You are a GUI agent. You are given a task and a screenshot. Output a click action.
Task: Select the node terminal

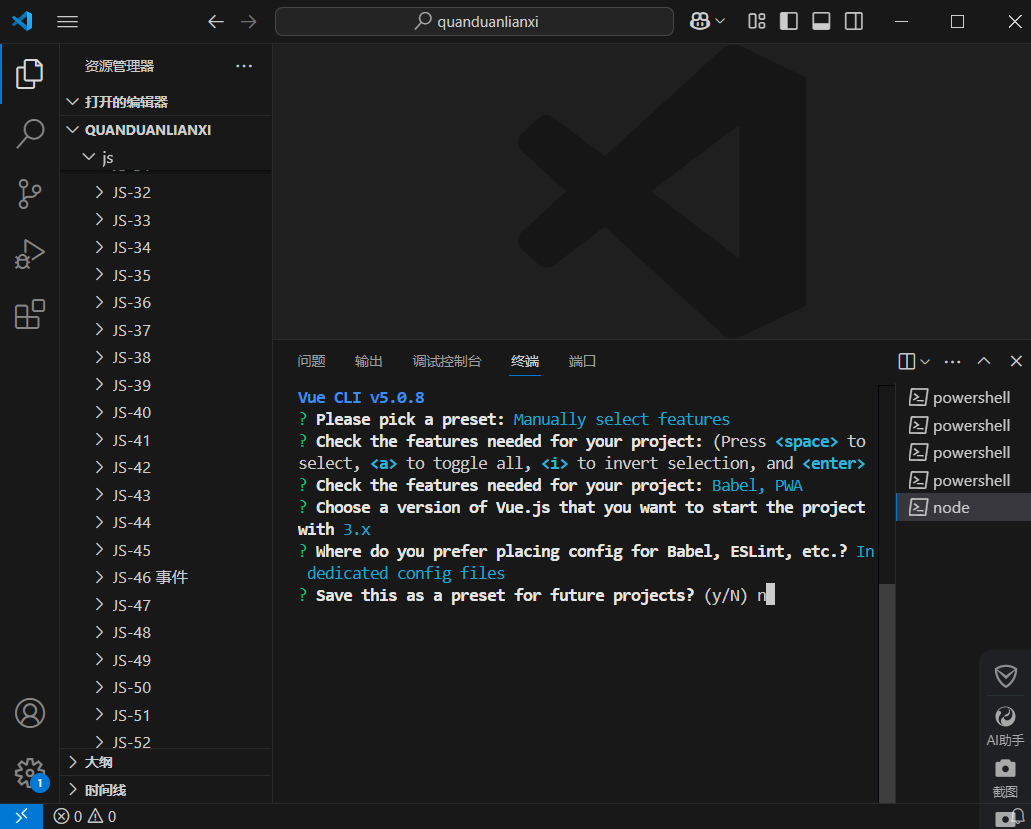coord(963,508)
